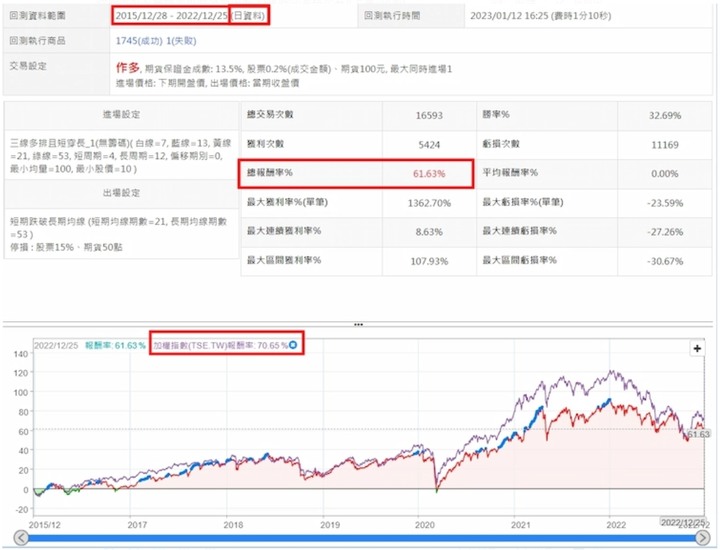
Task: Click the blue date range slider bar
Action: 362,538
